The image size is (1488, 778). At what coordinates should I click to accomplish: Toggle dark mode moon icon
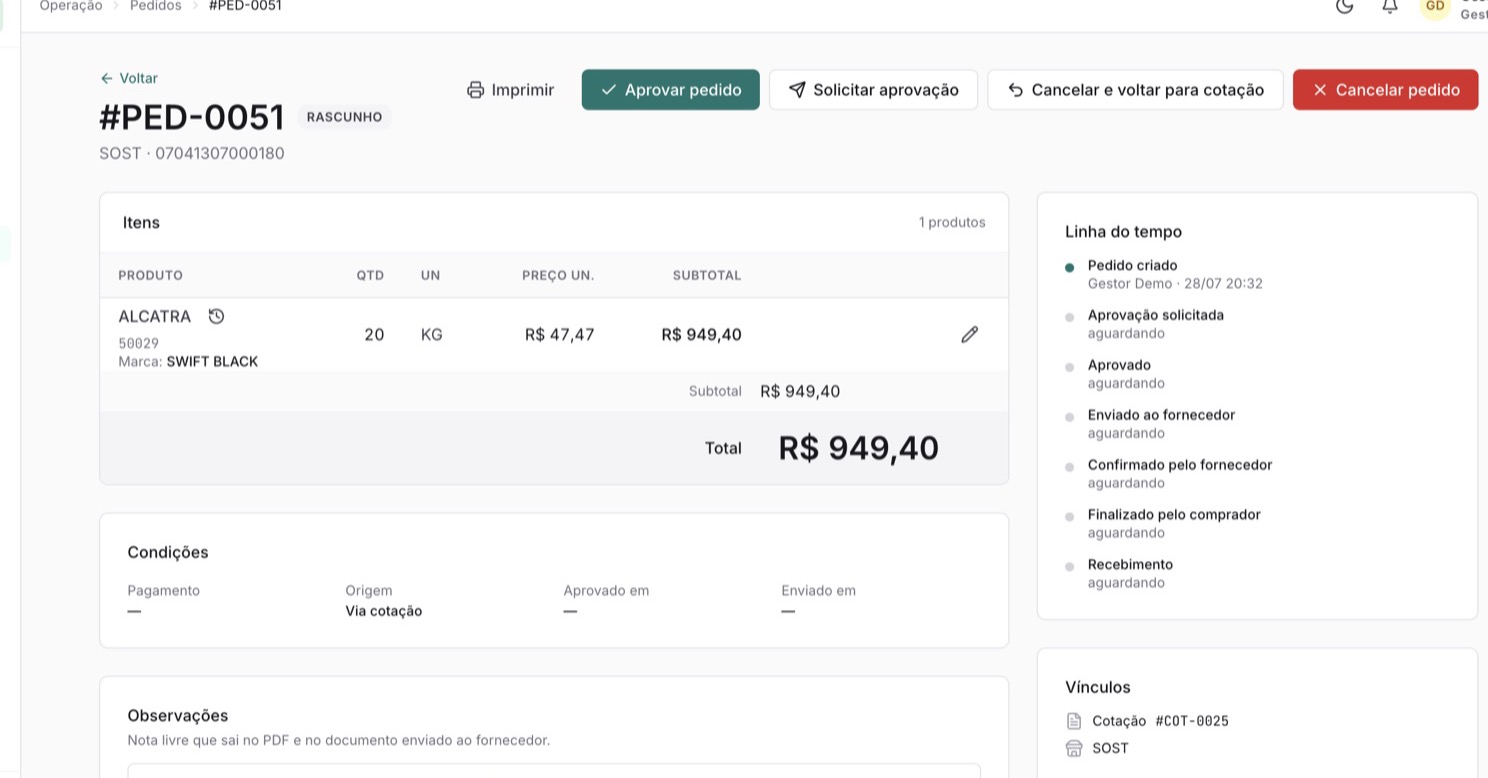point(1345,6)
